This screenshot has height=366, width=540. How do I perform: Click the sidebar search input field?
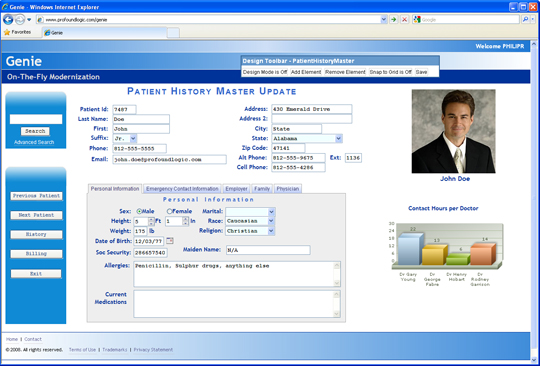tap(36, 119)
